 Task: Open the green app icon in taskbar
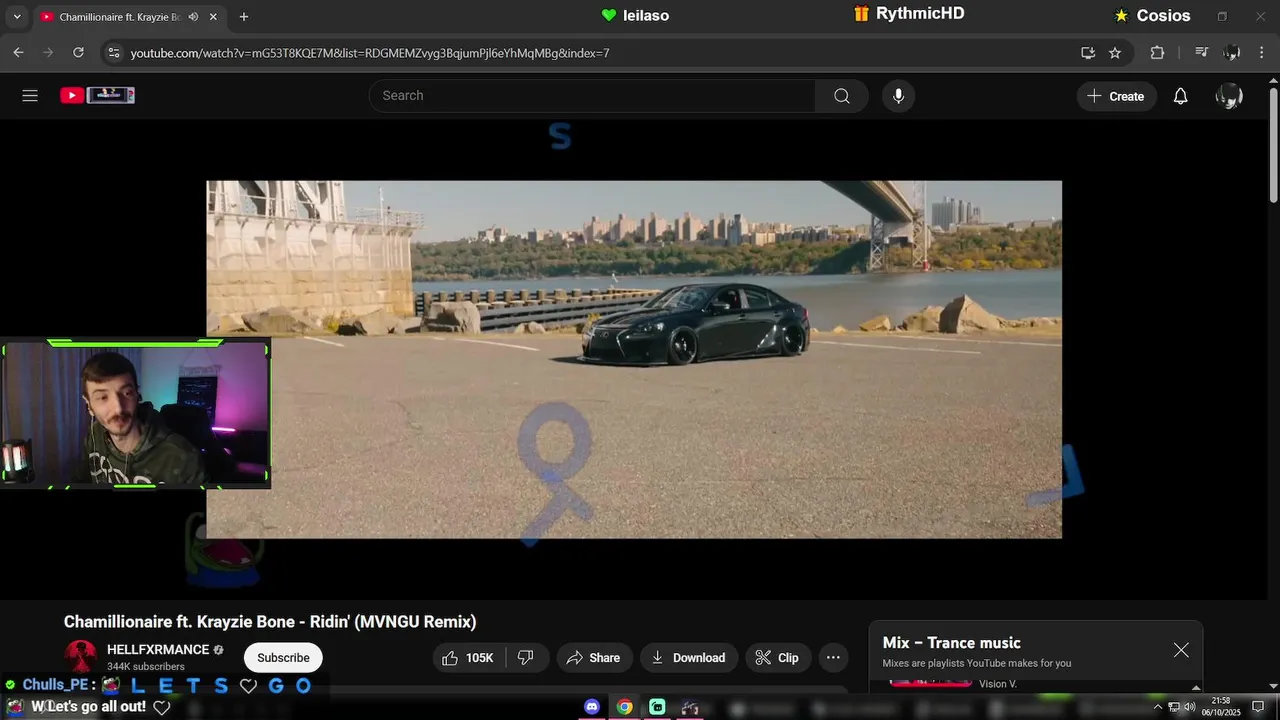click(657, 707)
